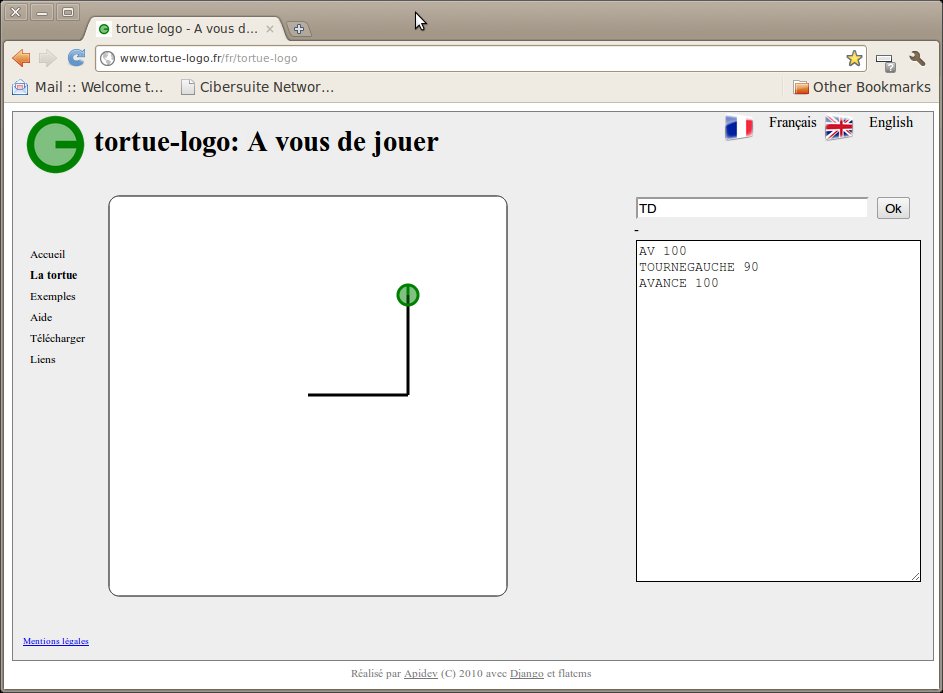Viewport: 943px width, 693px height.
Task: Open the Mail :: Welcome bookmark
Action: pos(88,87)
